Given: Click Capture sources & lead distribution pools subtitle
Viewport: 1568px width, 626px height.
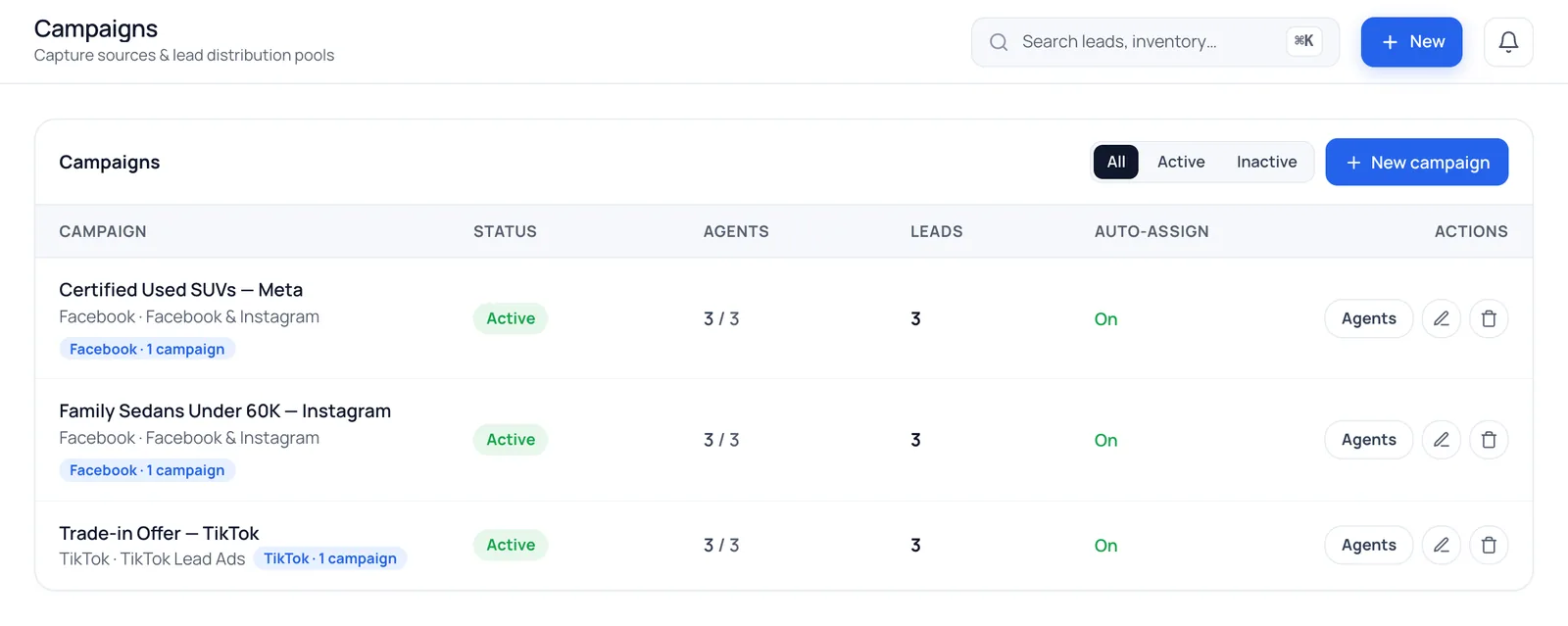Looking at the screenshot, I should coord(184,55).
